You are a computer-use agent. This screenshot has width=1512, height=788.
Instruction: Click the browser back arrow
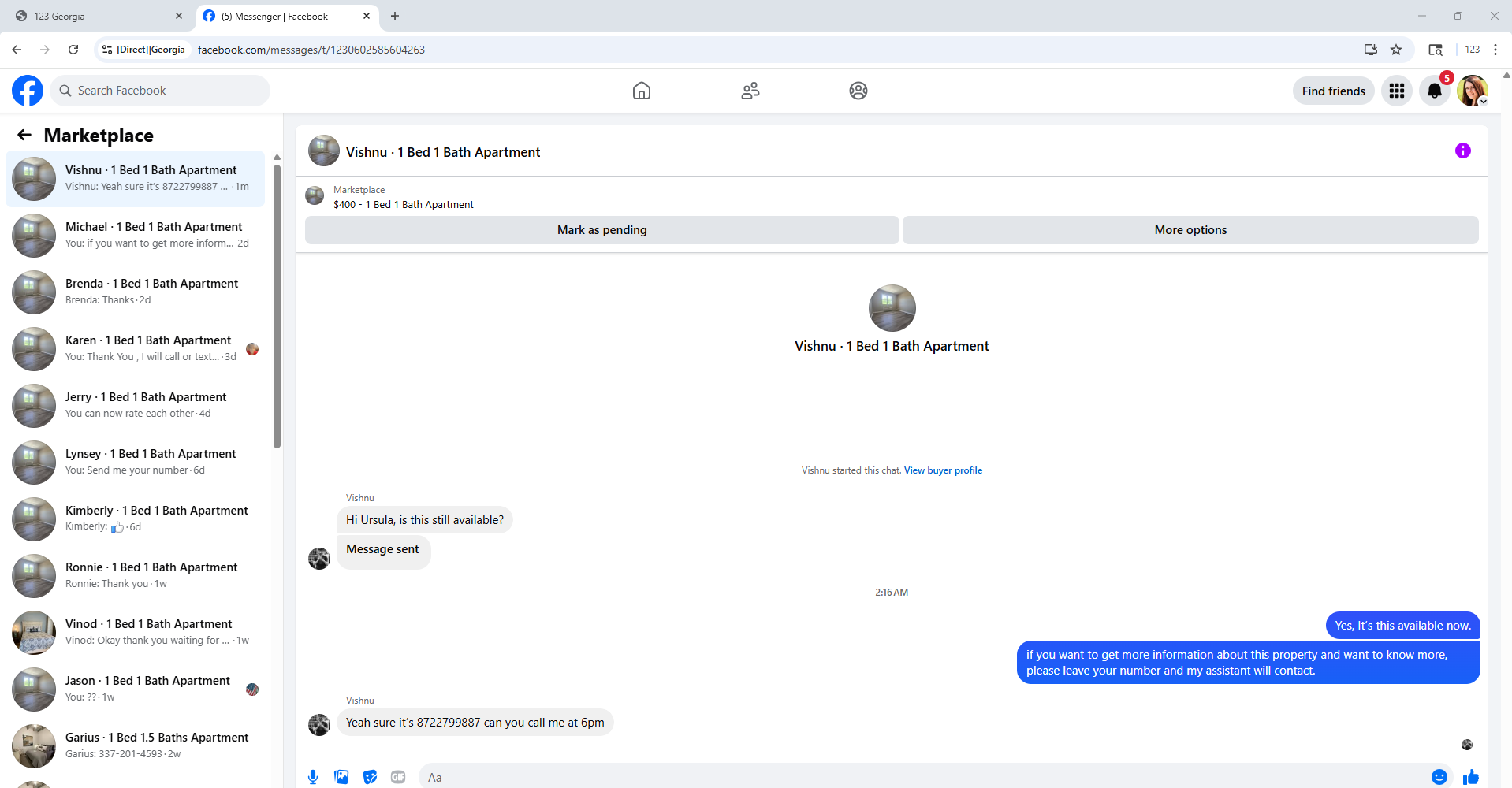17,50
